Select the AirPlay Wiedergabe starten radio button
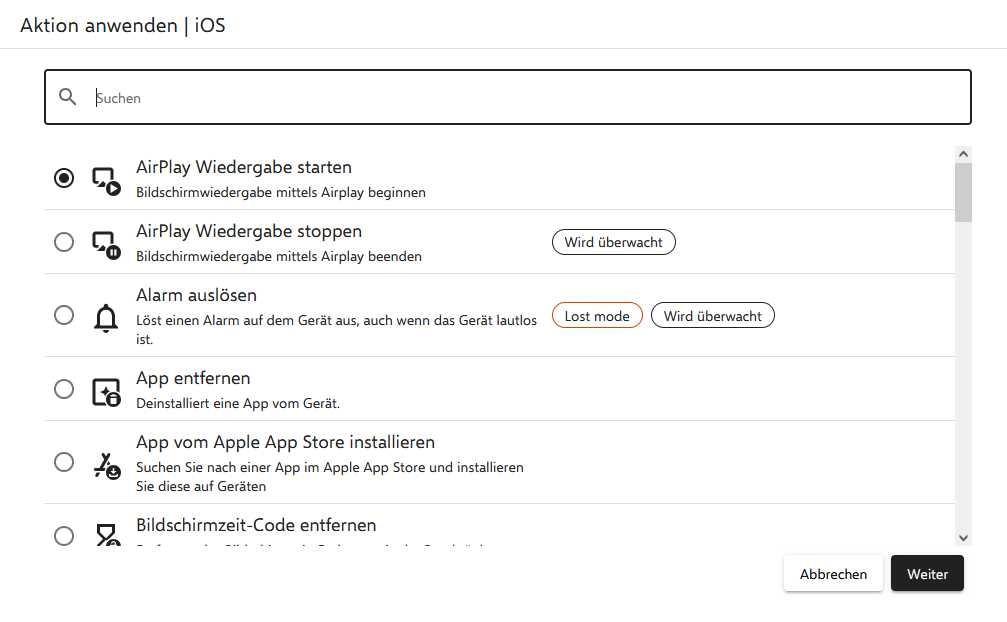Screen dimensions: 1007x622 coord(64,179)
